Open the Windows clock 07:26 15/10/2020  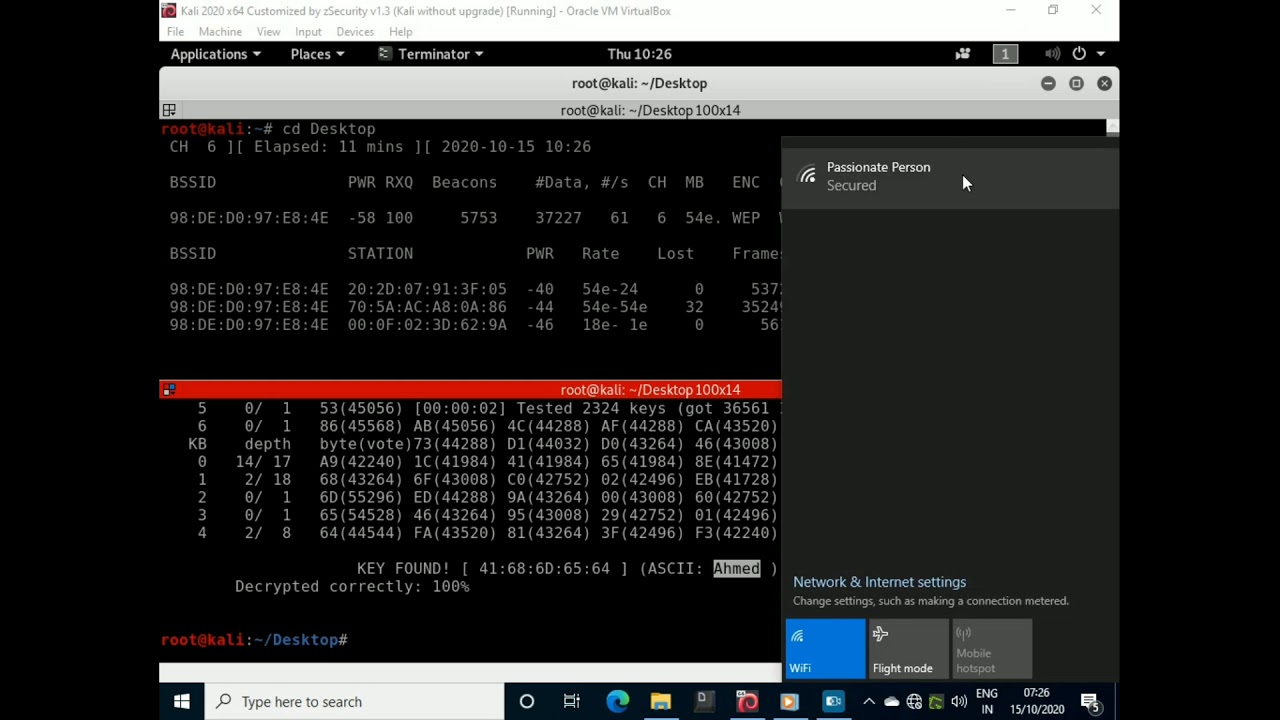[x=1037, y=702]
